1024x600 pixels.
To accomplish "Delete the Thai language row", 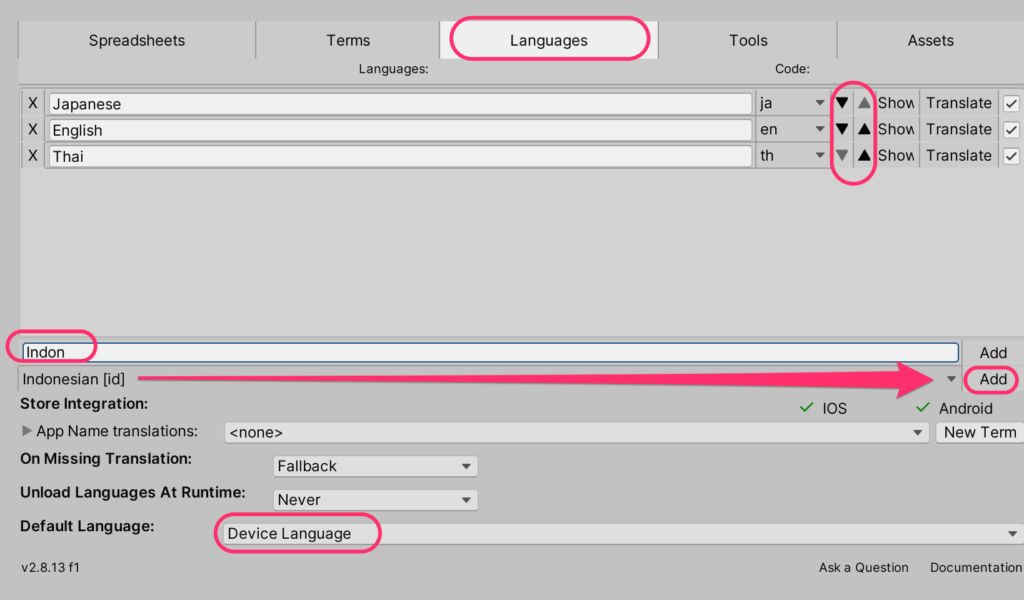I will [33, 156].
